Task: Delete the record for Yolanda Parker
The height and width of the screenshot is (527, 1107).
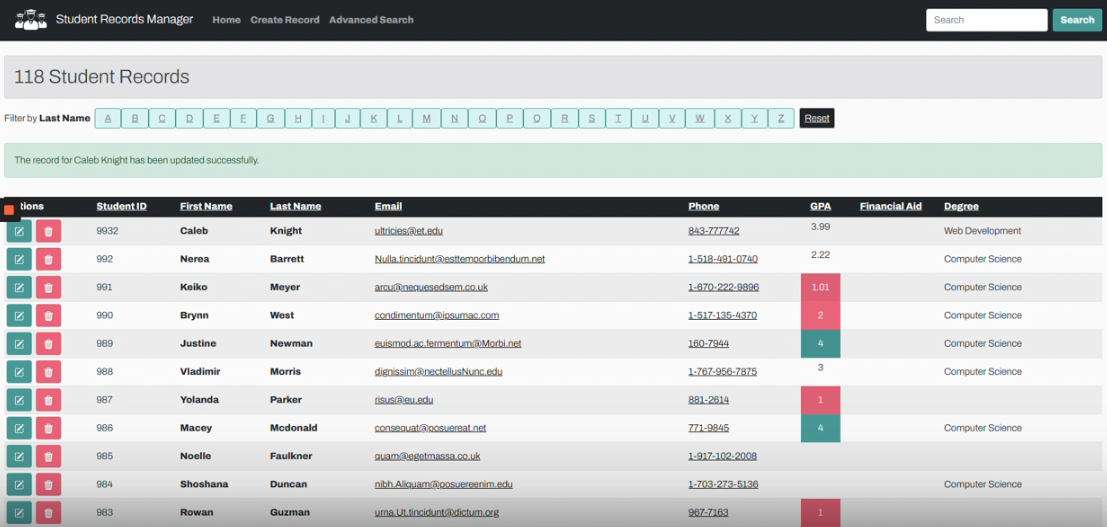Action: pyautogui.click(x=49, y=400)
